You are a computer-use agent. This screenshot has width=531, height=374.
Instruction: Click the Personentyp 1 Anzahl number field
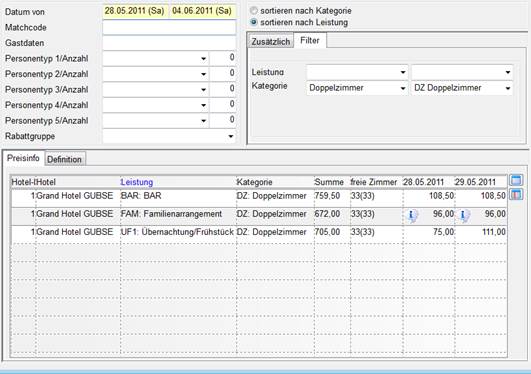223,58
